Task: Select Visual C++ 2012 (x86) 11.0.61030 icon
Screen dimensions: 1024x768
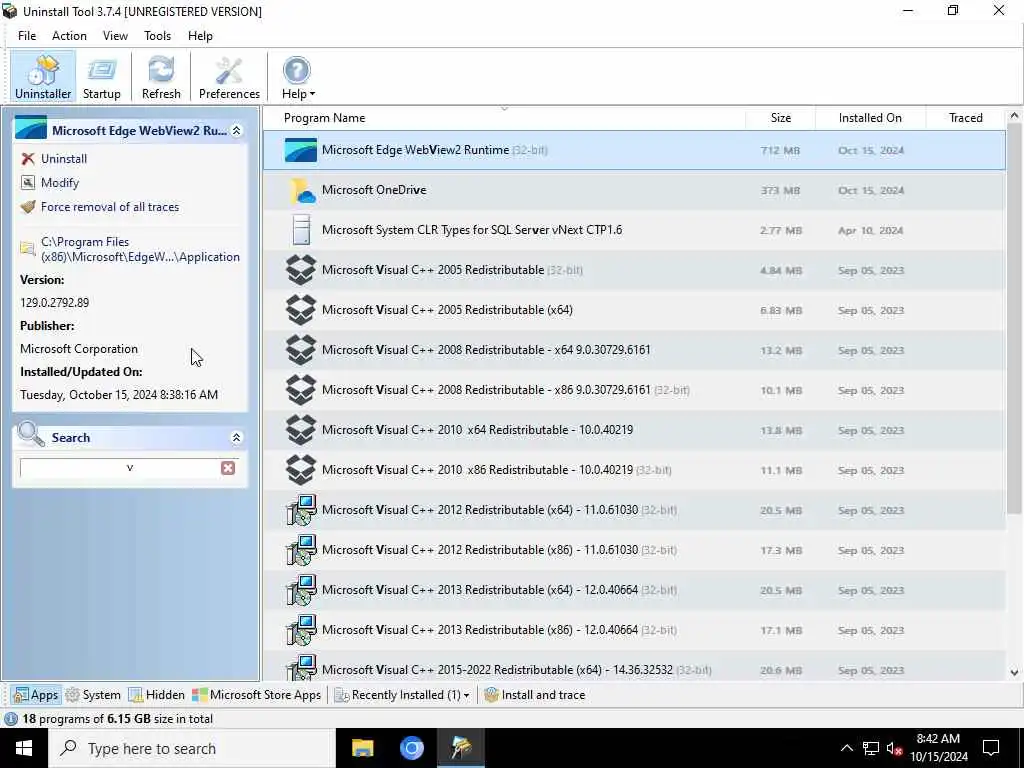Action: point(301,550)
